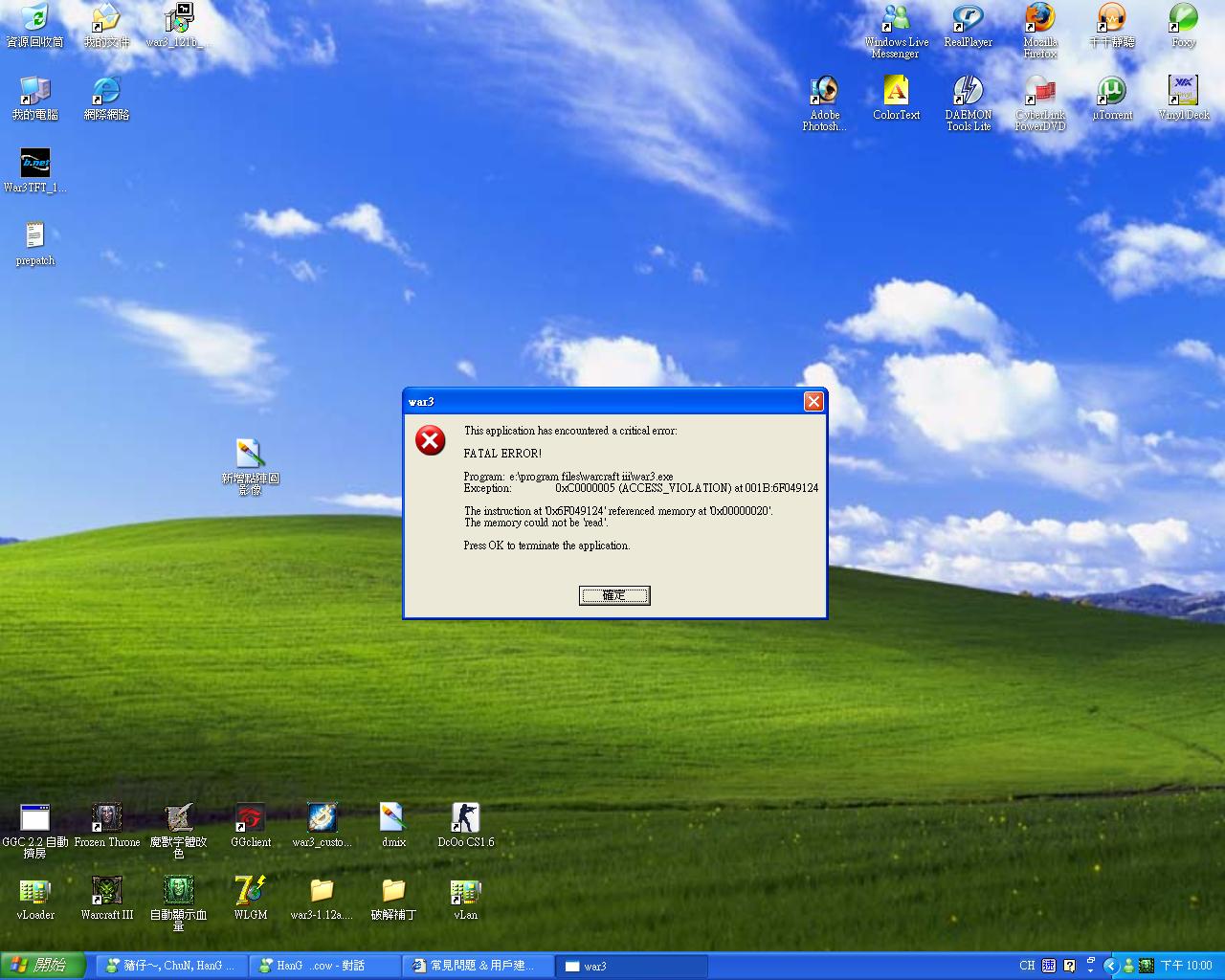Launch Windows Live Messenger shortcut
Viewport: 1225px width, 980px height.
click(896, 31)
